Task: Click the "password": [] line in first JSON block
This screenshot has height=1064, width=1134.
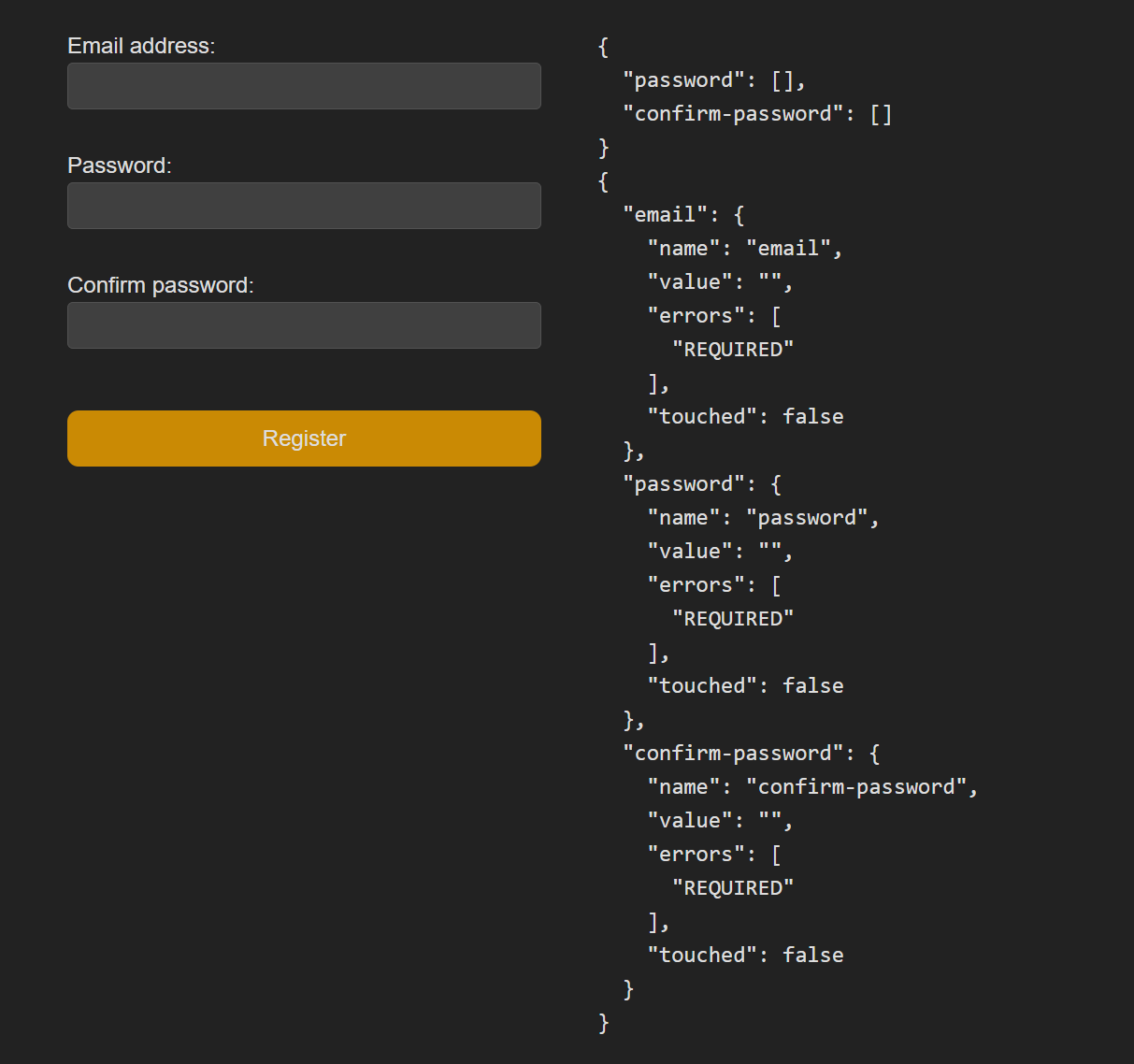Action: click(x=714, y=80)
